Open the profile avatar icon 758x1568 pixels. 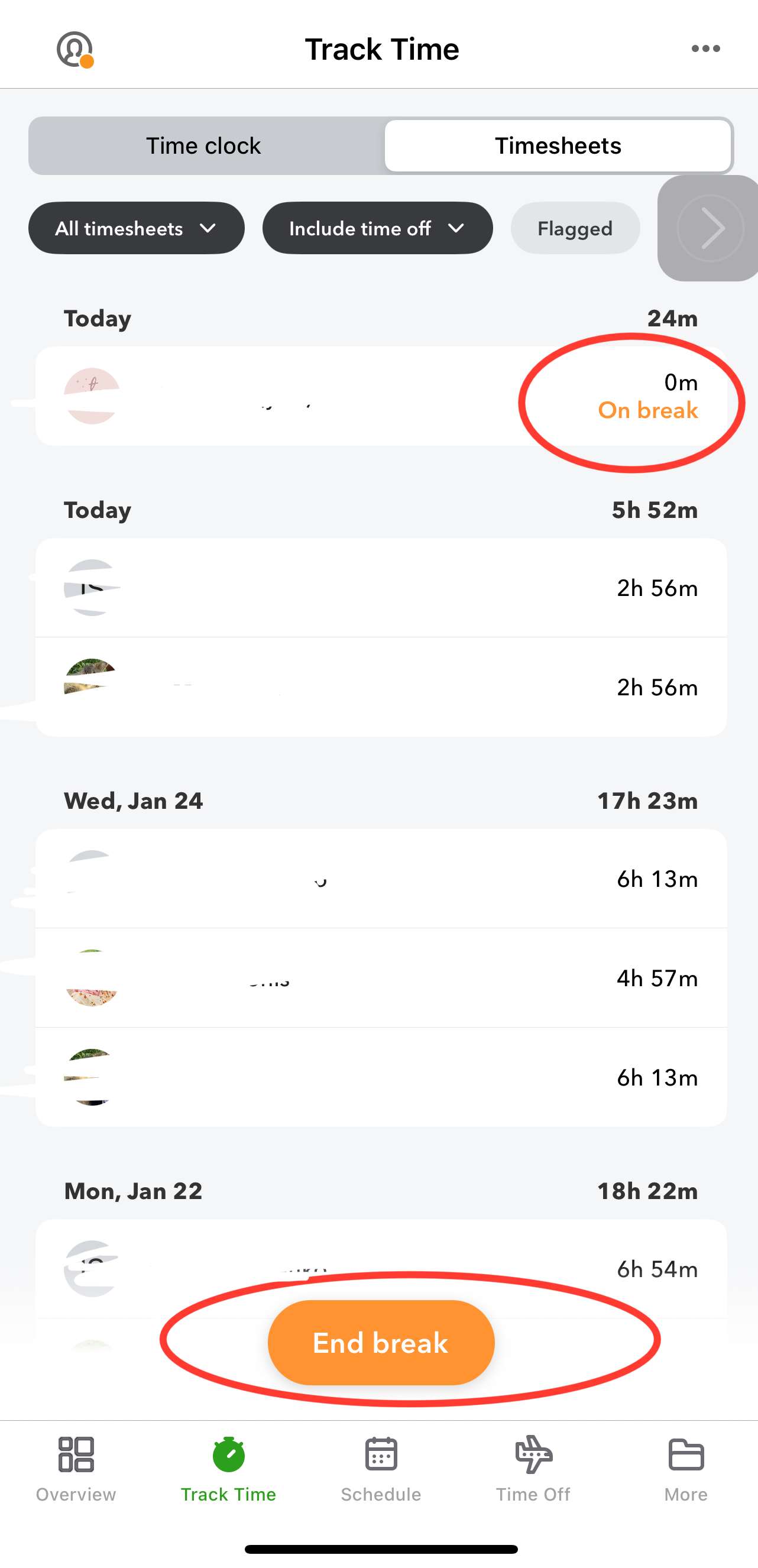click(x=74, y=48)
